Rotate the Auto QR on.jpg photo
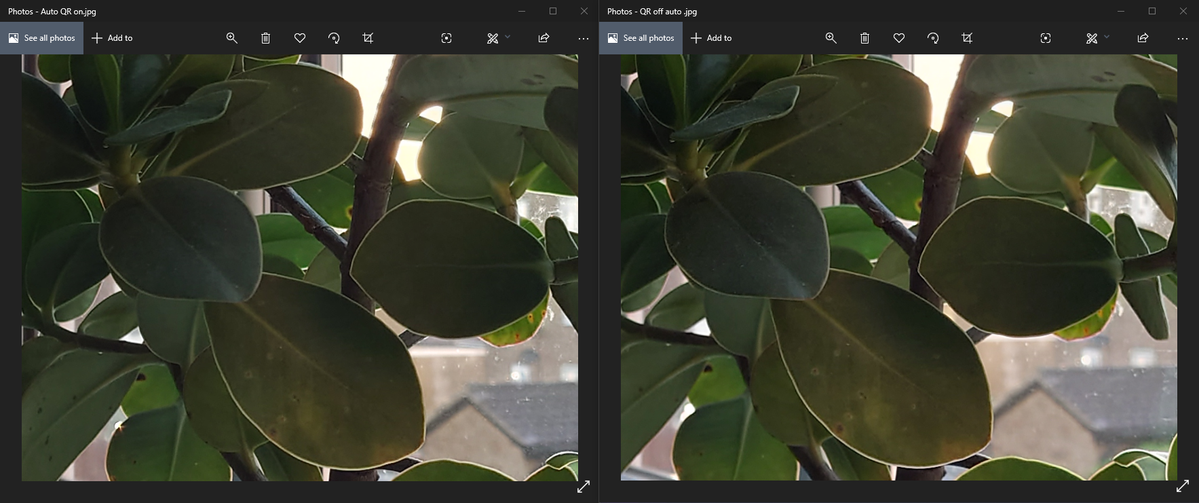1199x503 pixels. coord(333,38)
